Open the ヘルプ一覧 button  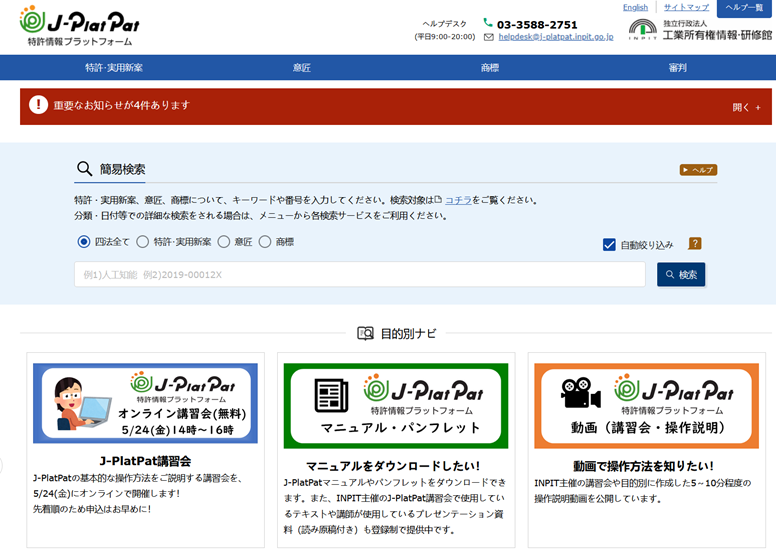tap(744, 8)
